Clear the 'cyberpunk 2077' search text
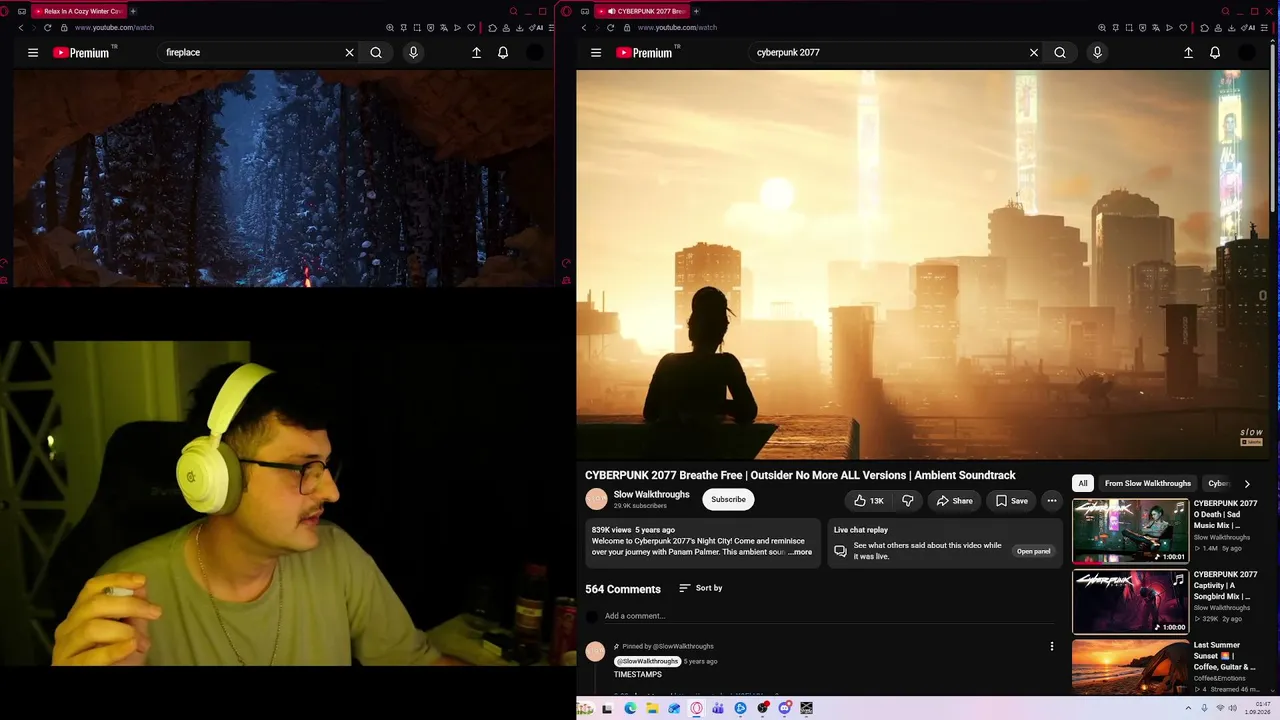The width and height of the screenshot is (1280, 720). tap(1034, 53)
